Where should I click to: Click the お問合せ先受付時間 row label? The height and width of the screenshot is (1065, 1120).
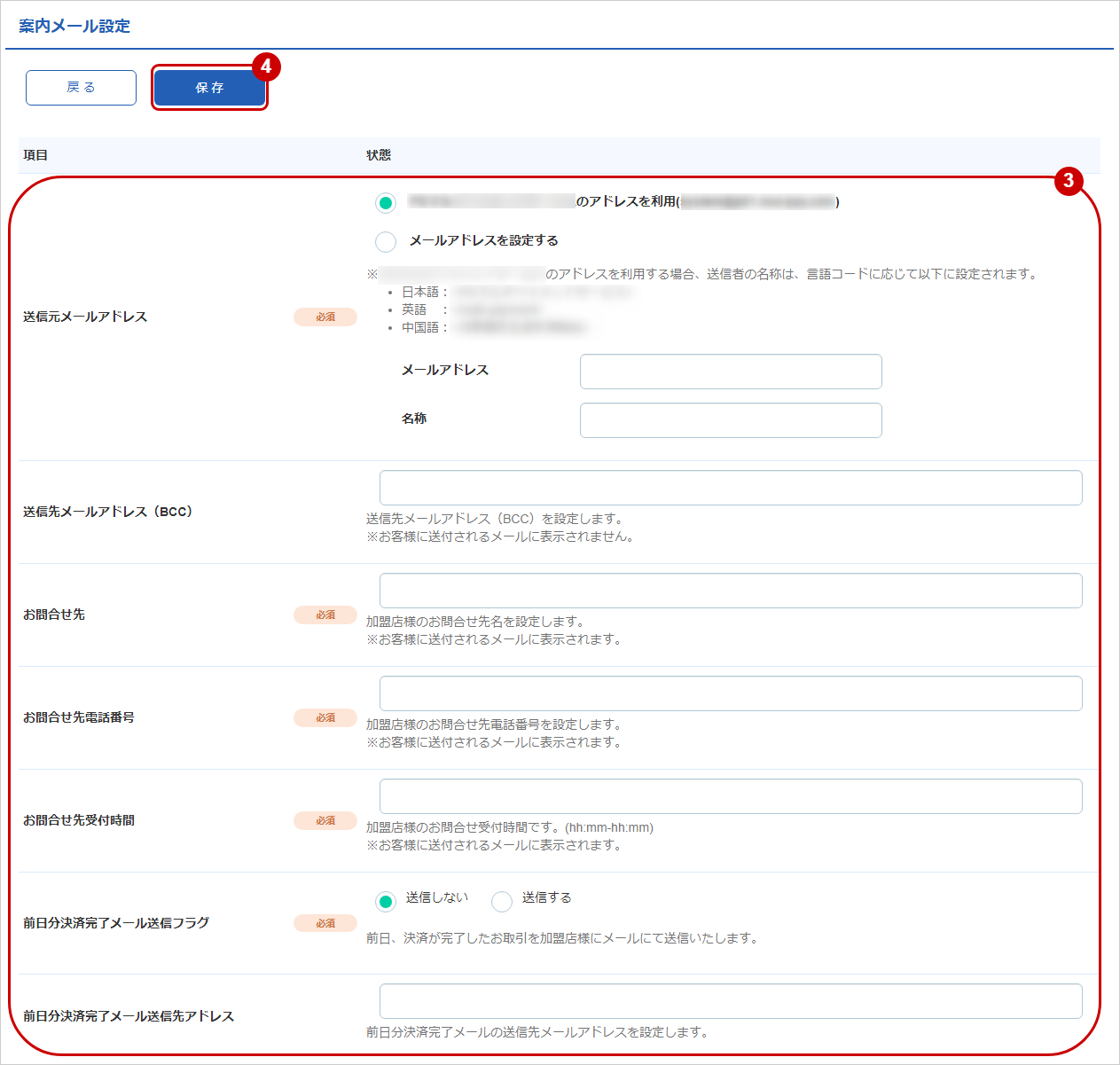coord(79,820)
